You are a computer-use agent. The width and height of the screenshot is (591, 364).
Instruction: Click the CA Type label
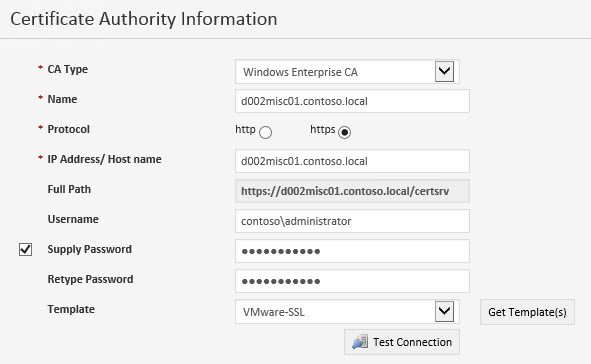click(x=67, y=69)
